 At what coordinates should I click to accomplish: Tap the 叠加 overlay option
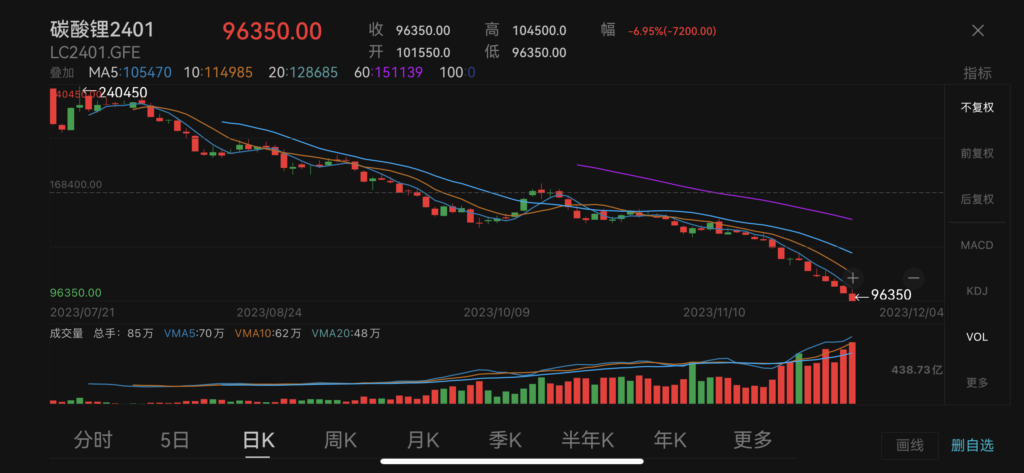[62, 73]
